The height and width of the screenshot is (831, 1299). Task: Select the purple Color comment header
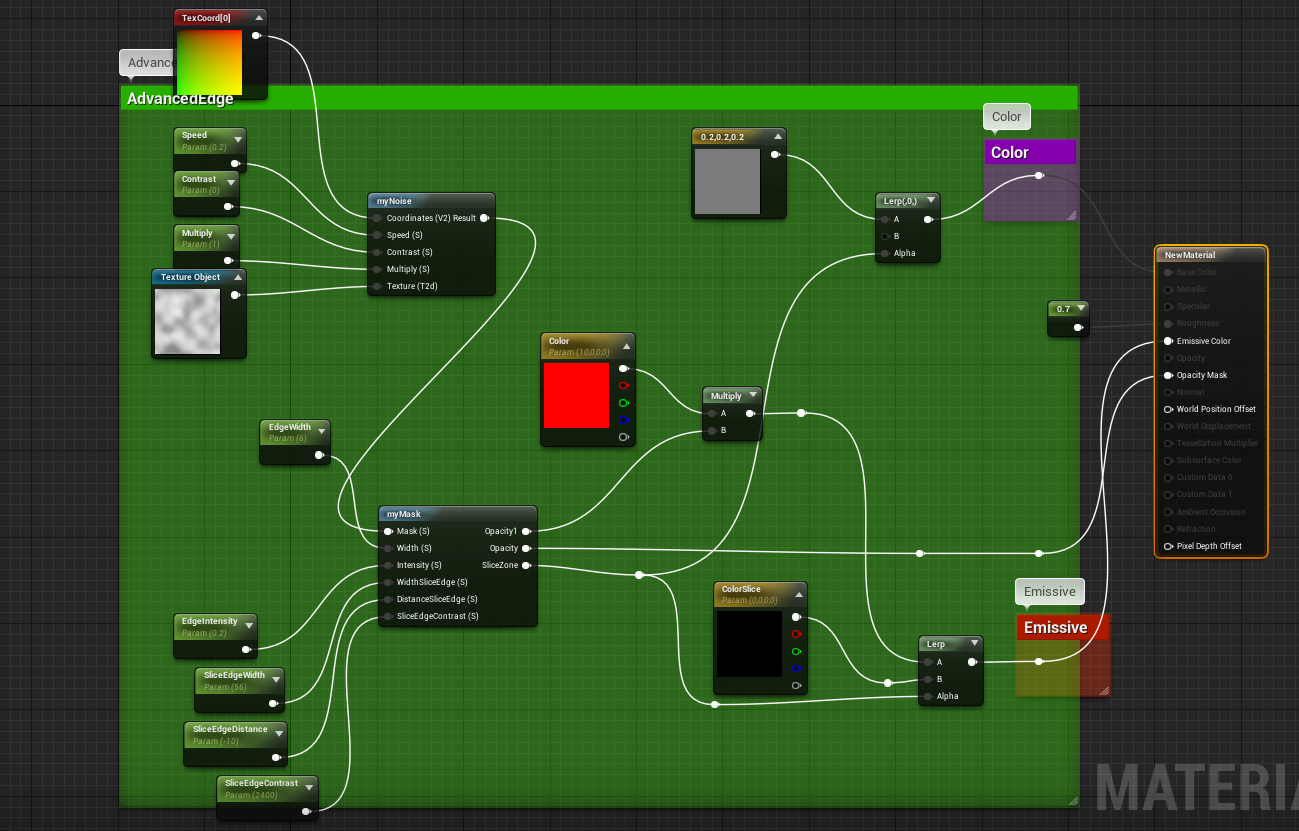coord(1030,152)
